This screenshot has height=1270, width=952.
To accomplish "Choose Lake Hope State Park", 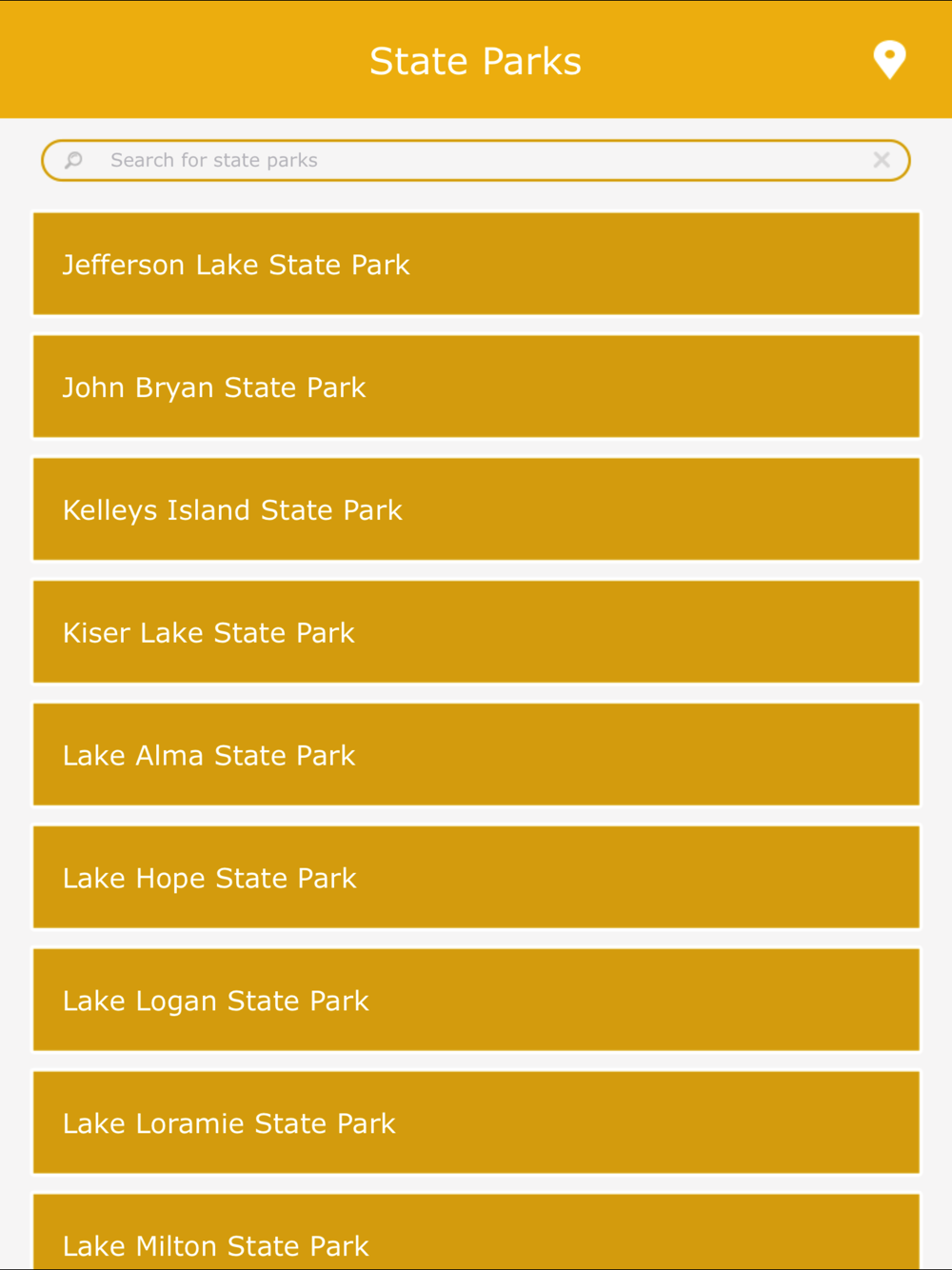I will pyautogui.click(x=476, y=878).
